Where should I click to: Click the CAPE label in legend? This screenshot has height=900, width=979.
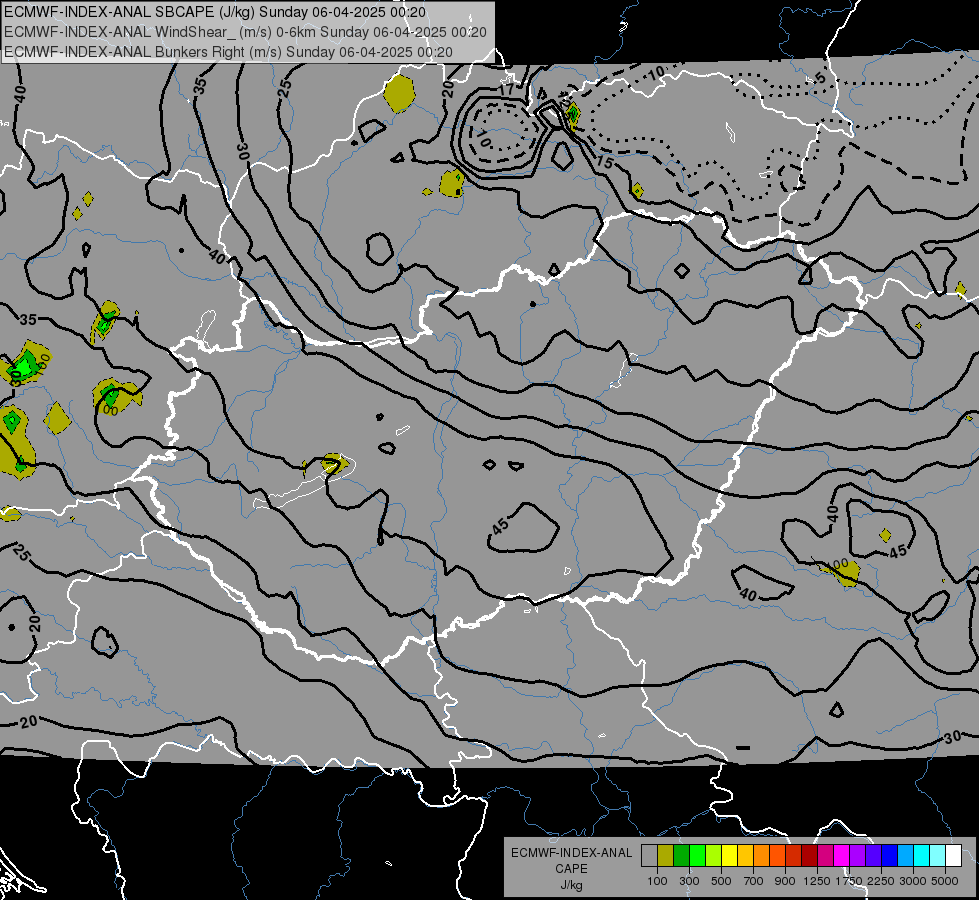[x=571, y=869]
